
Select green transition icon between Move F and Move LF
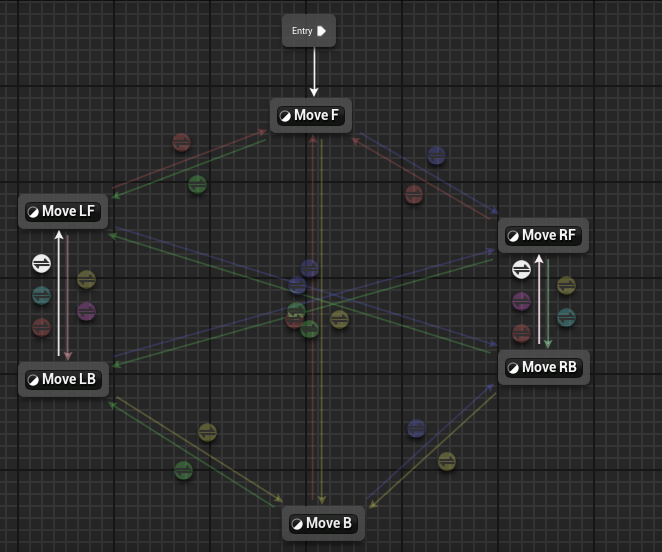pyautogui.click(x=197, y=185)
